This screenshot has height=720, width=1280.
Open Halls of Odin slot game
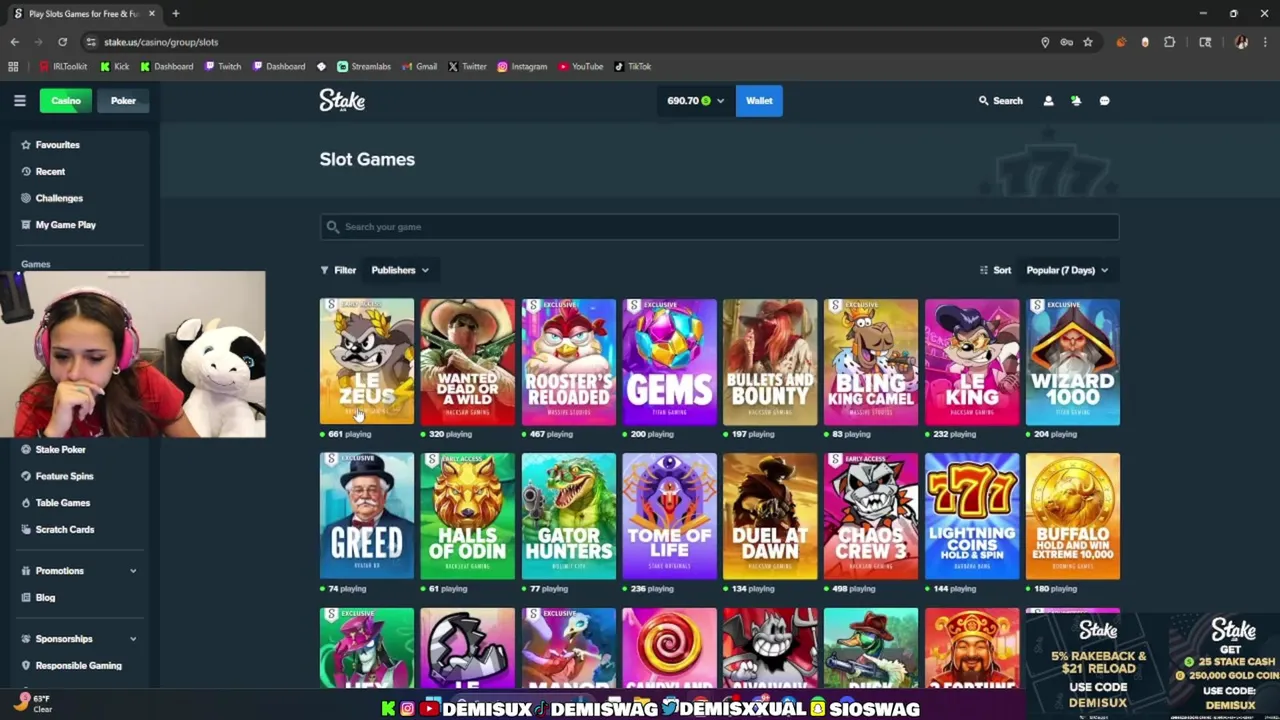(x=467, y=516)
